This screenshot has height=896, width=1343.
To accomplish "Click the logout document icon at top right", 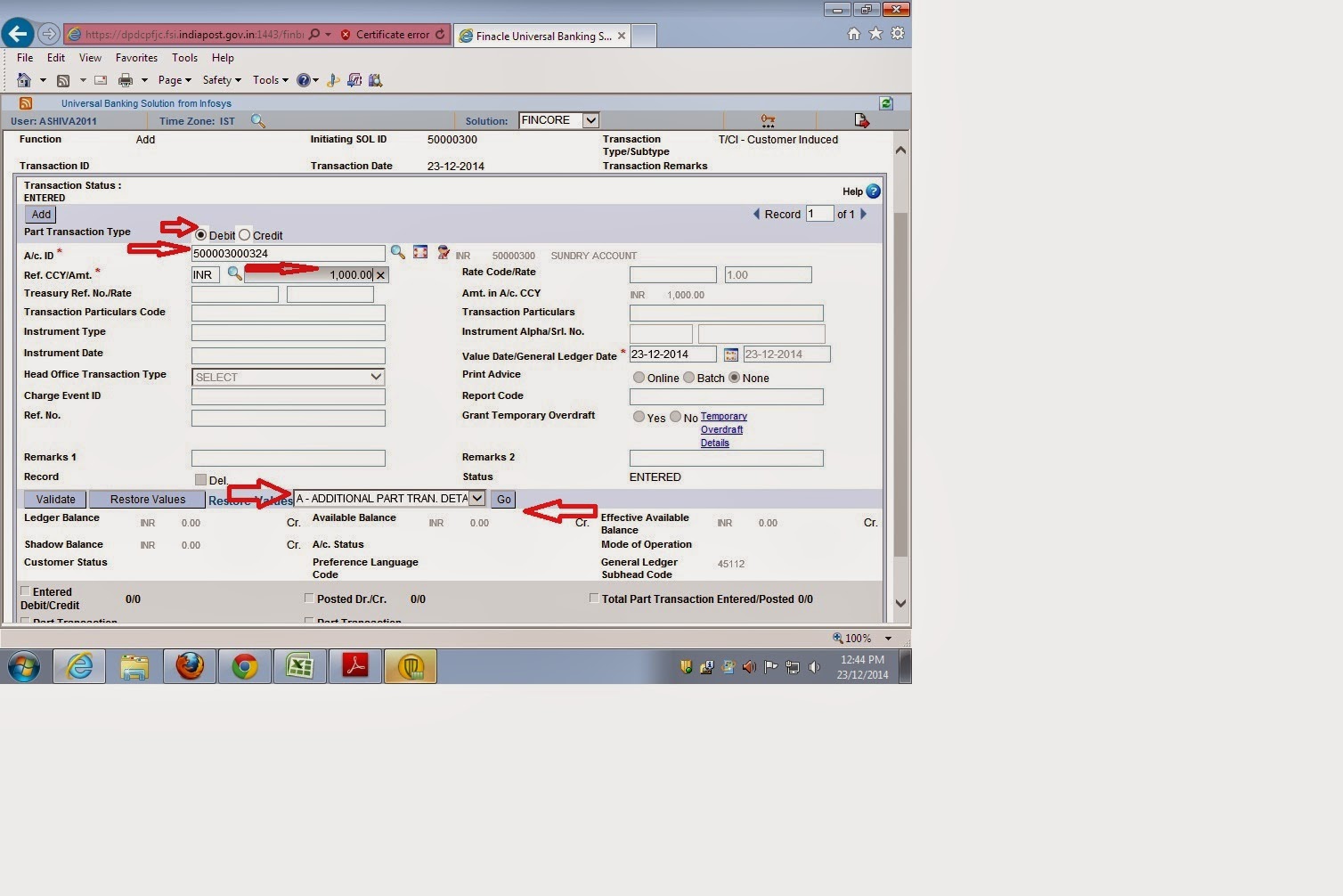I will [859, 119].
